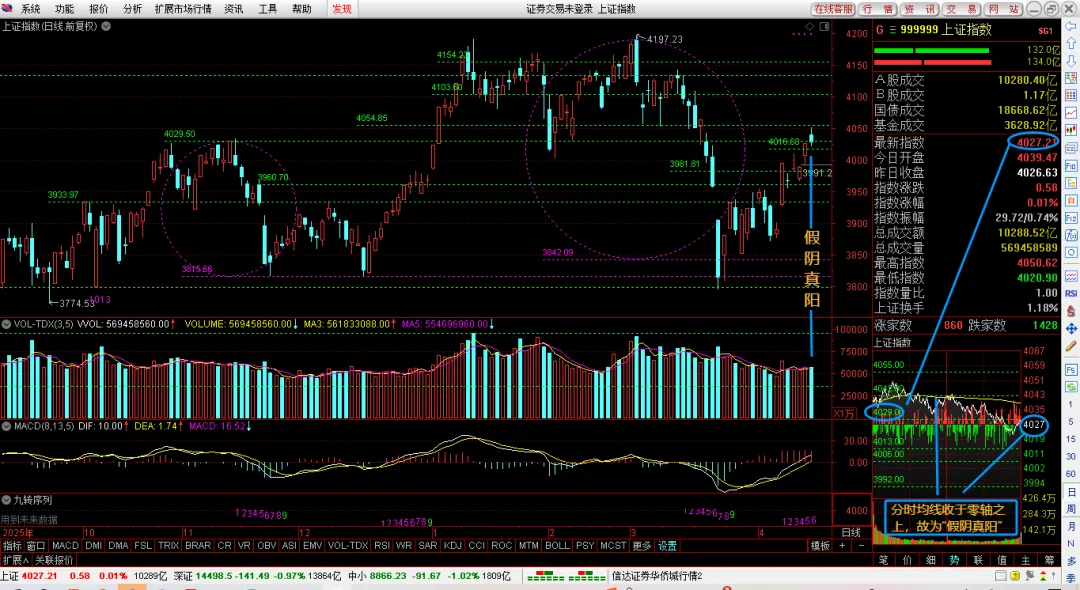Select the 日 daily period in the right toolbar
Image resolution: width=1080 pixels, height=590 pixels.
[x=1071, y=492]
